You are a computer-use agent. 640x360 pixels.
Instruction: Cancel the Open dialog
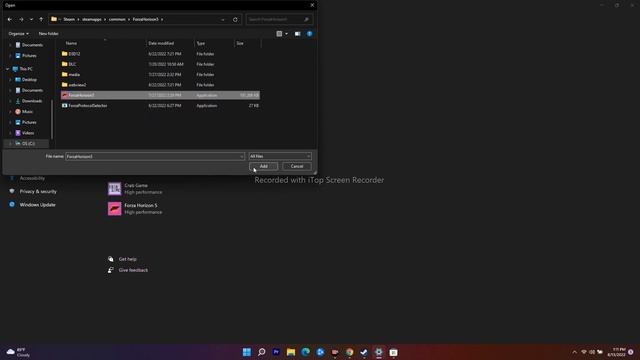[x=297, y=166]
